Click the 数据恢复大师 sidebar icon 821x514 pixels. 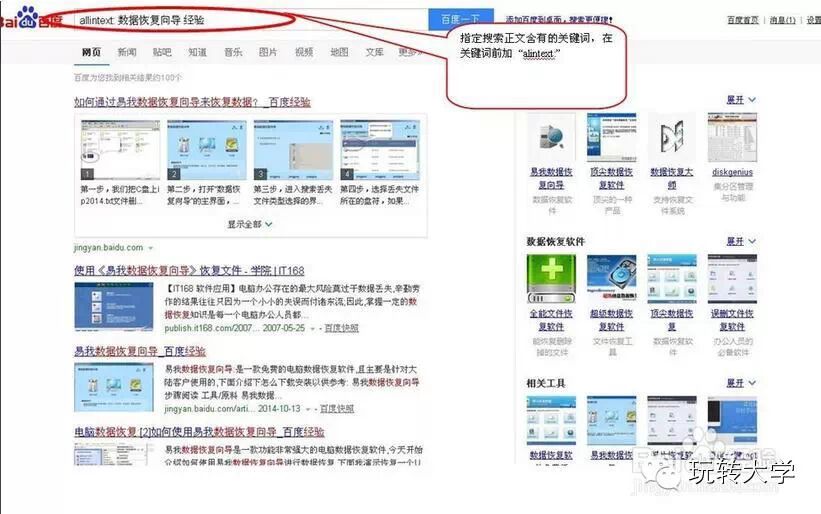click(672, 137)
